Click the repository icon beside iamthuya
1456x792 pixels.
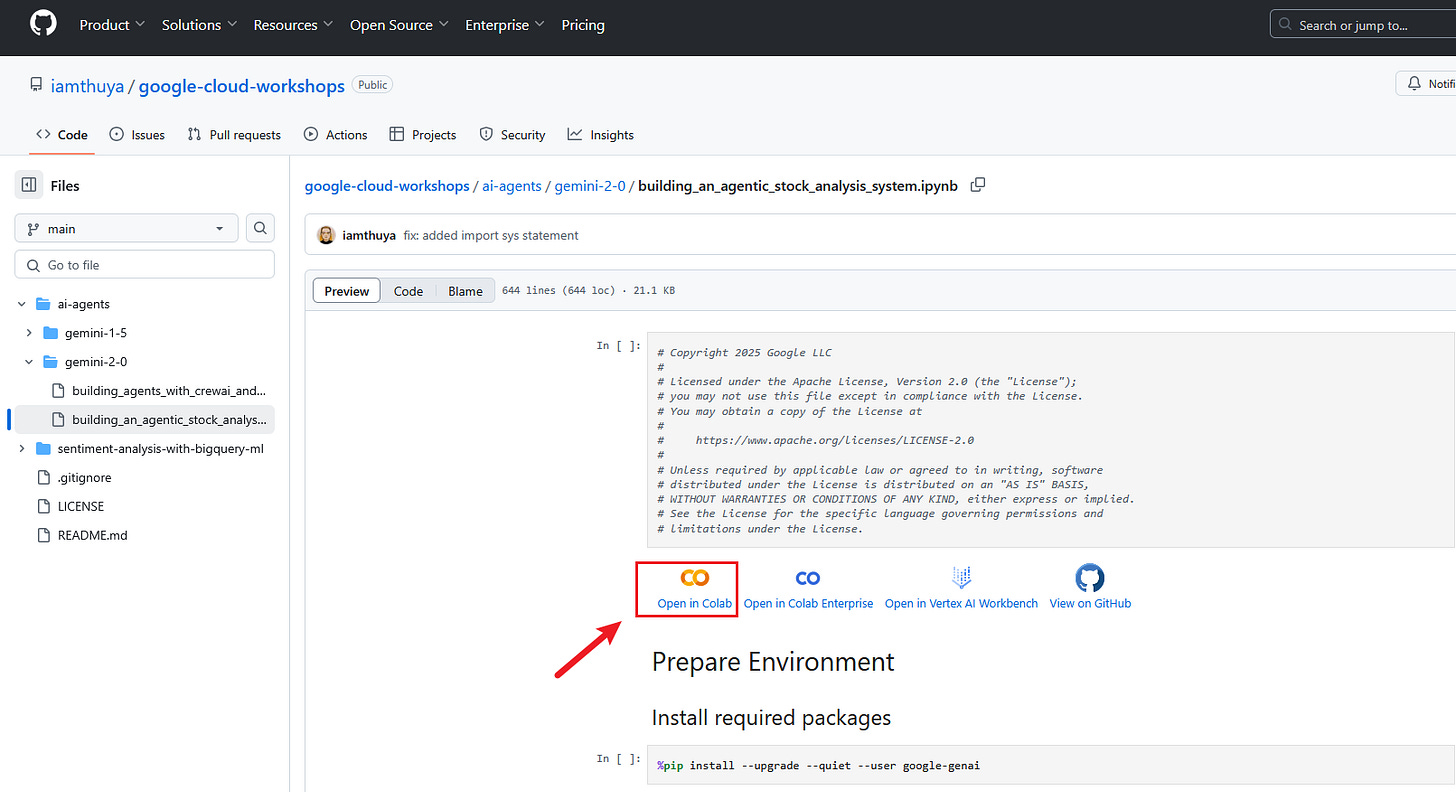[x=36, y=86]
